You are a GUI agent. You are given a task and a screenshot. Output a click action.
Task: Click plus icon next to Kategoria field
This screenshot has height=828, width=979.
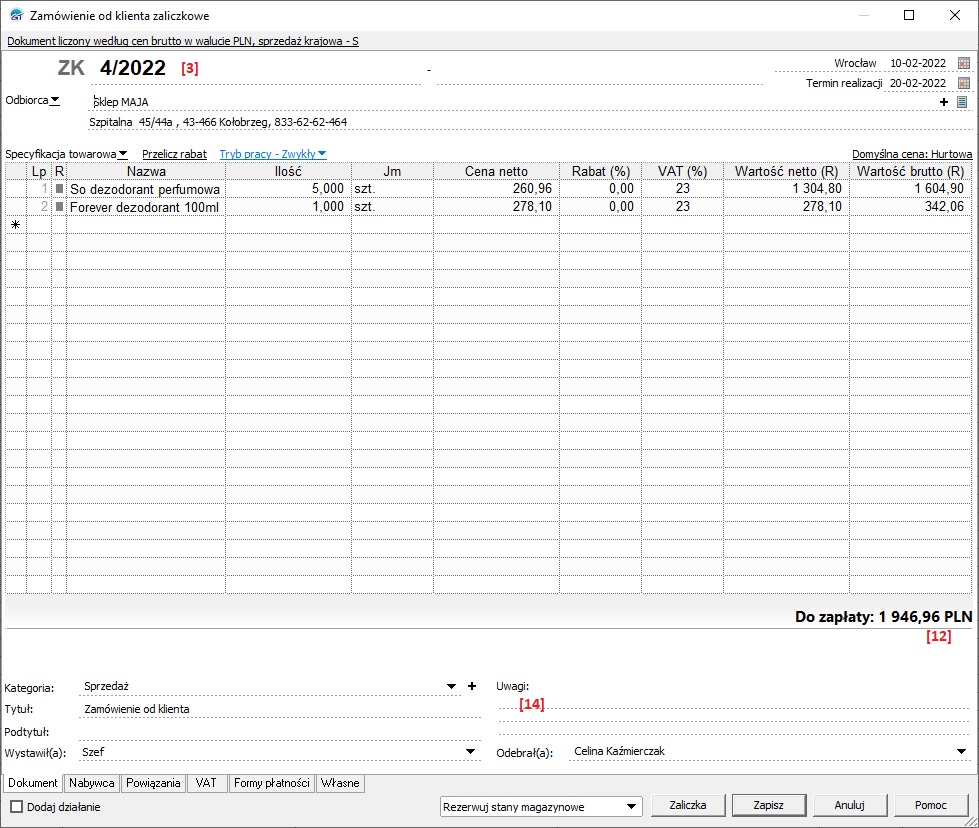(472, 686)
